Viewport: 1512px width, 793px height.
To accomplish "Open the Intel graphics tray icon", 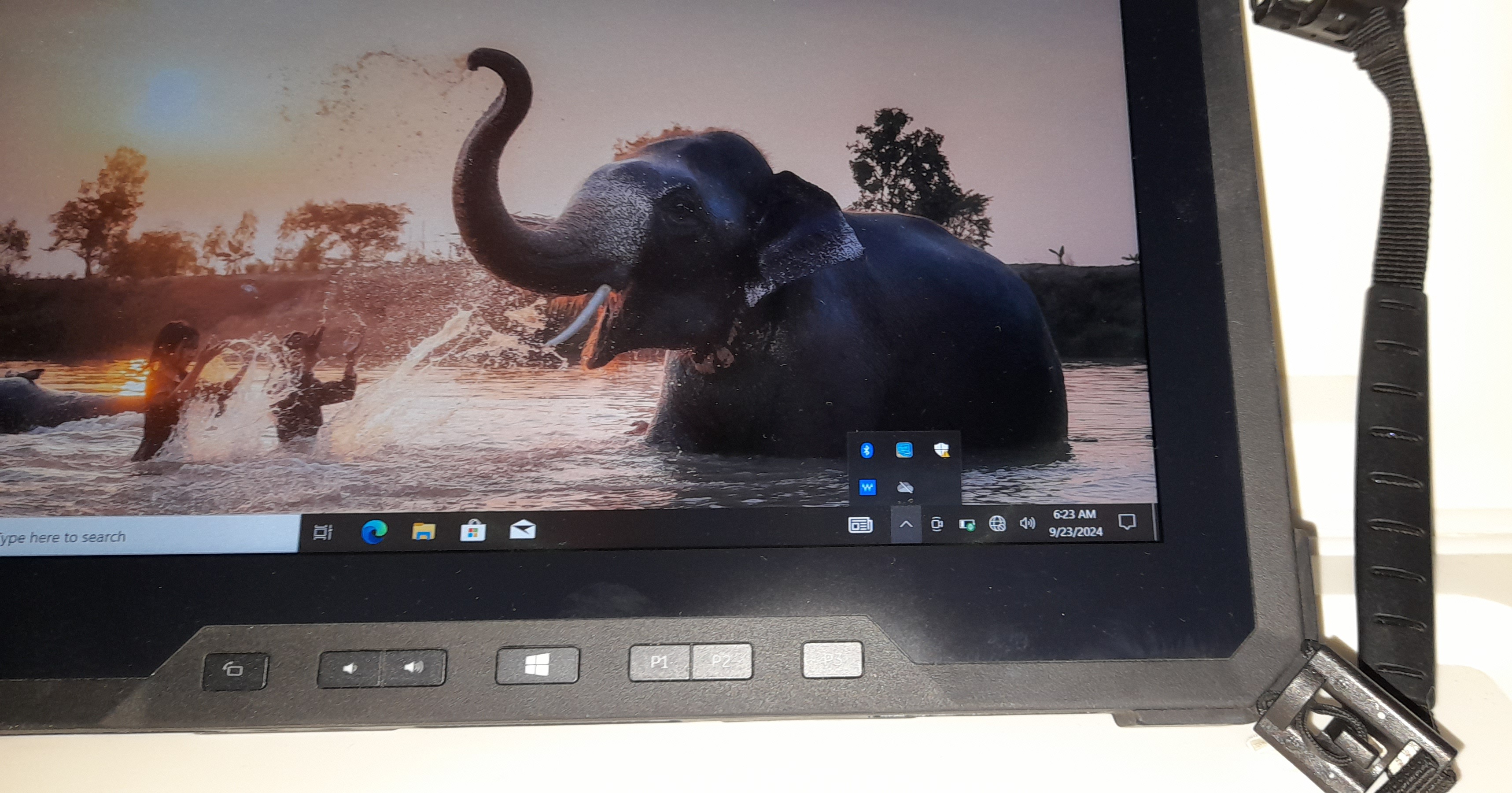I will coord(904,451).
